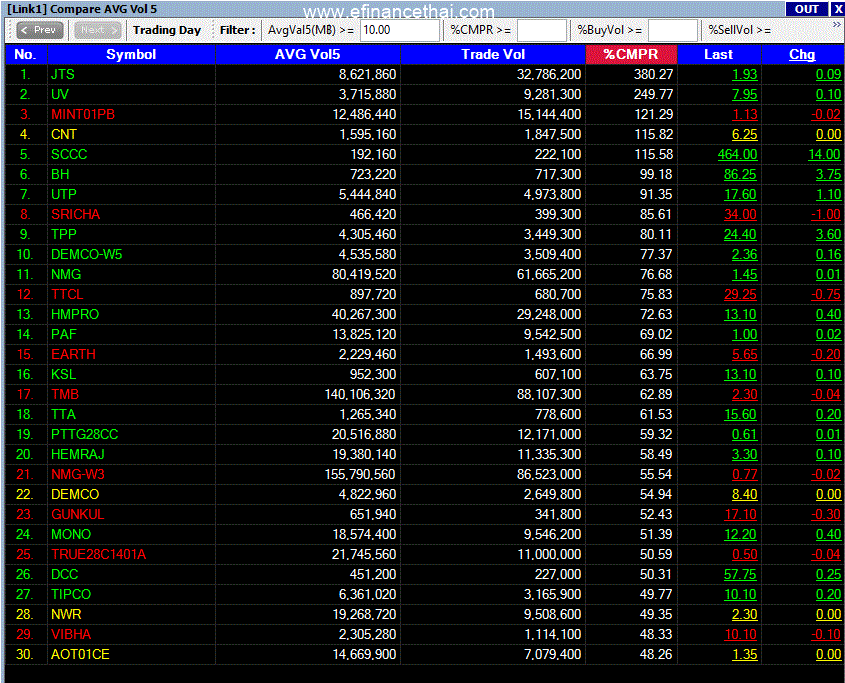The width and height of the screenshot is (845, 683).
Task: Select the TTA symbol
Action: click(x=64, y=414)
